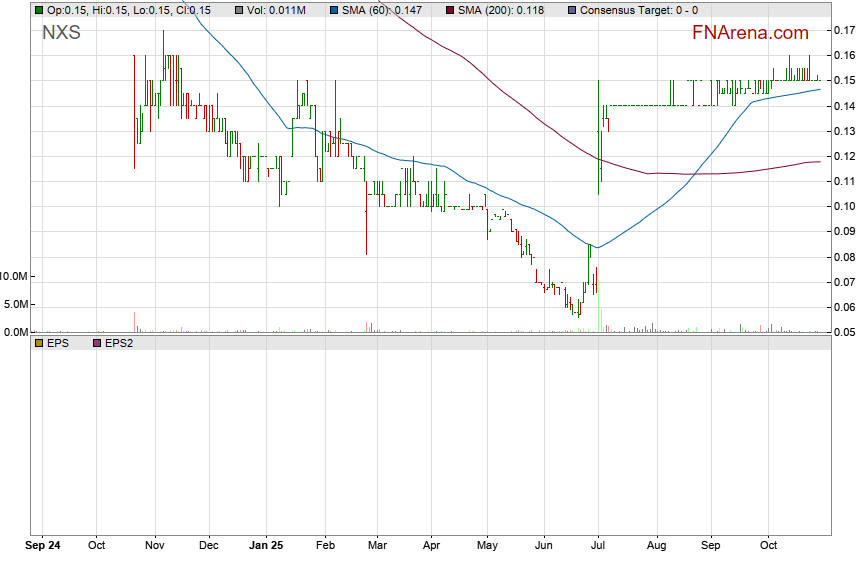Click the 0.17 price level on the price axis

(x=843, y=31)
